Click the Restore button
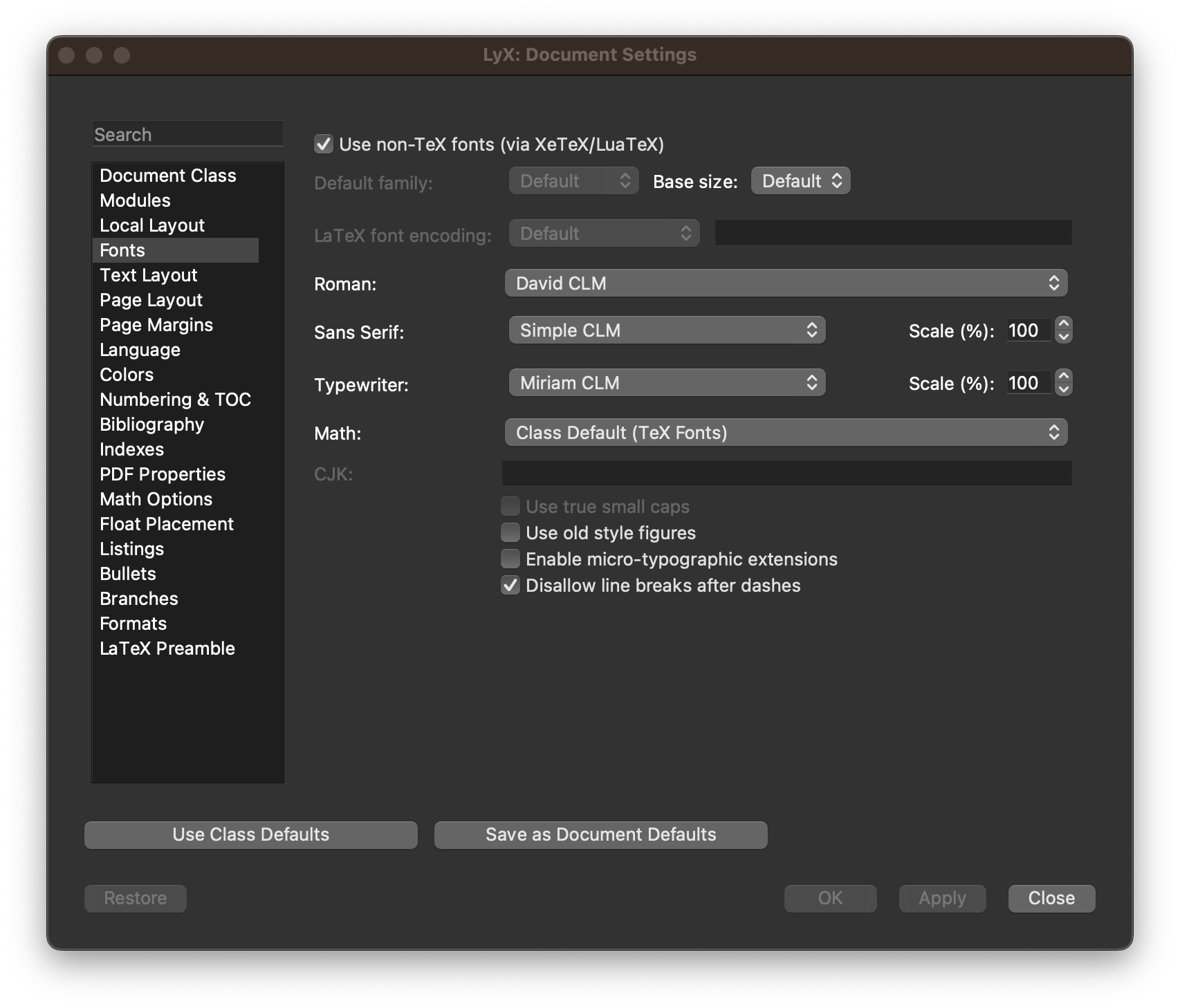Viewport: 1180px width, 1008px height. coord(136,898)
